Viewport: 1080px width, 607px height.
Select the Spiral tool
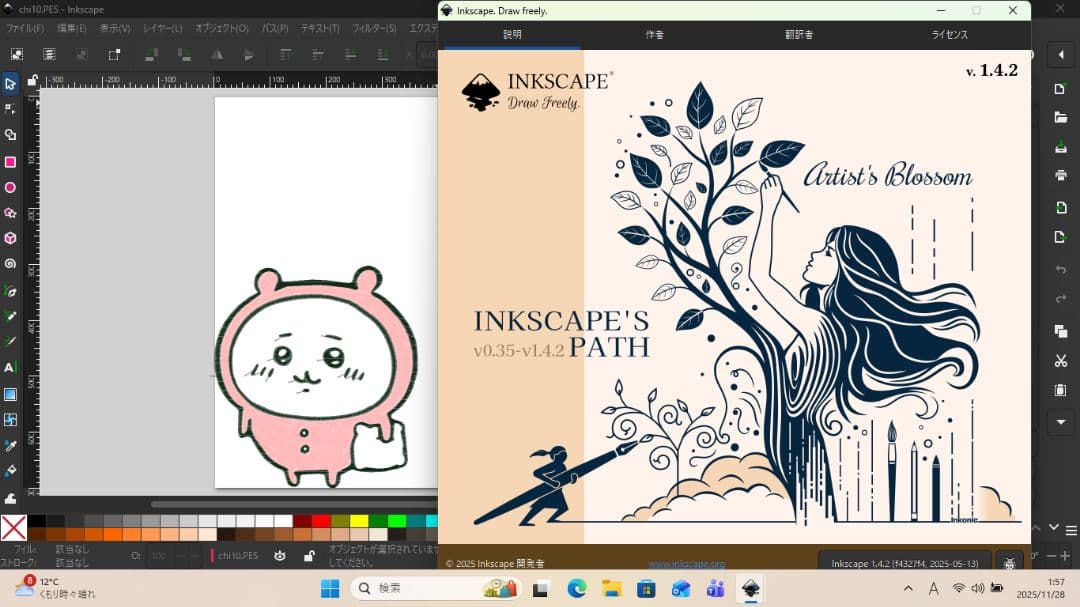[10, 264]
